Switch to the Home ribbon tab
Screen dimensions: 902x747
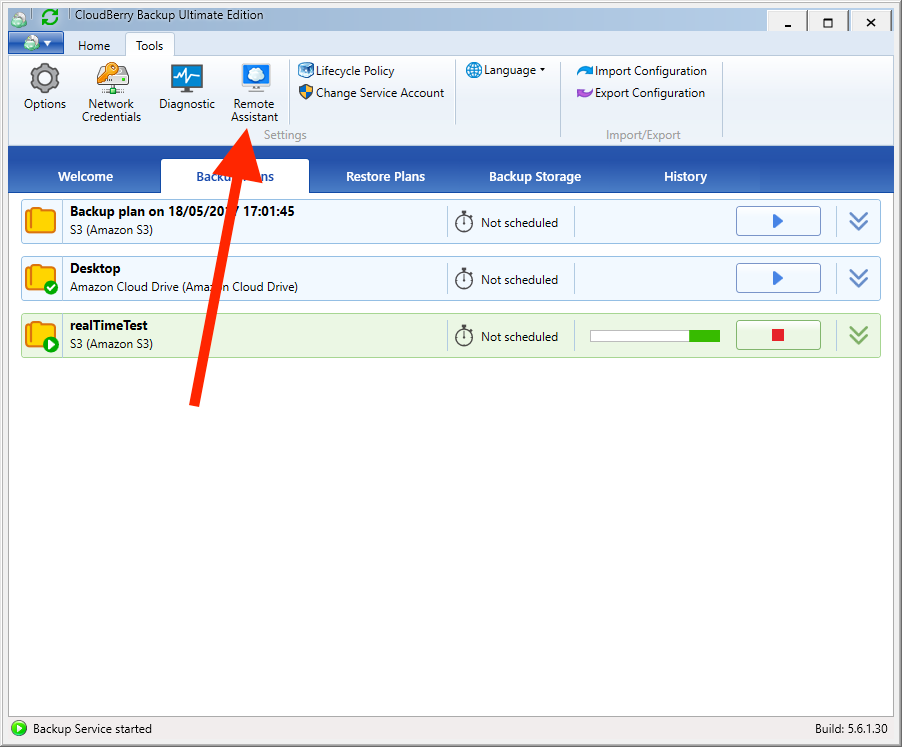point(94,45)
